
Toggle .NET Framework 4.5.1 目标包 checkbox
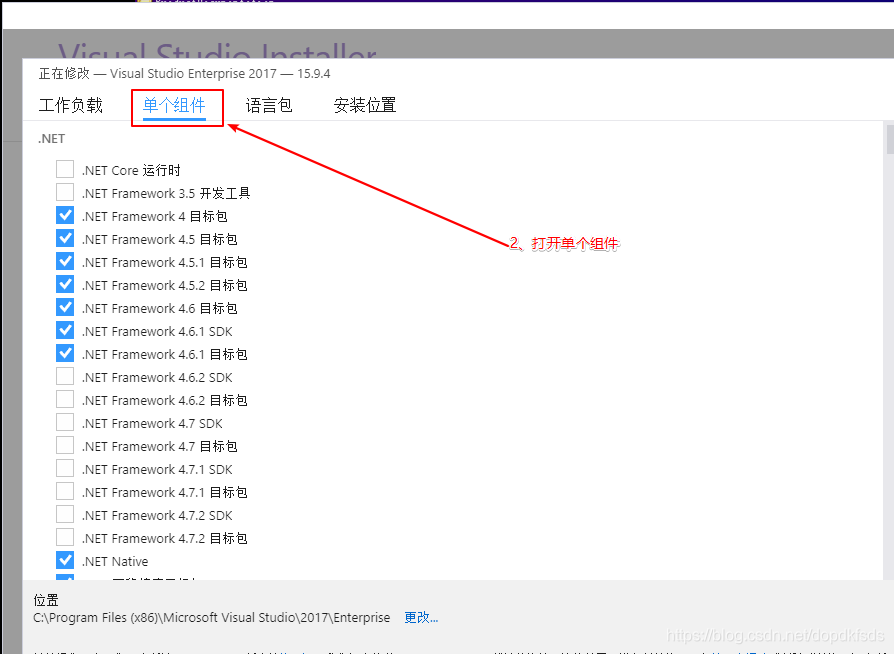(x=65, y=261)
